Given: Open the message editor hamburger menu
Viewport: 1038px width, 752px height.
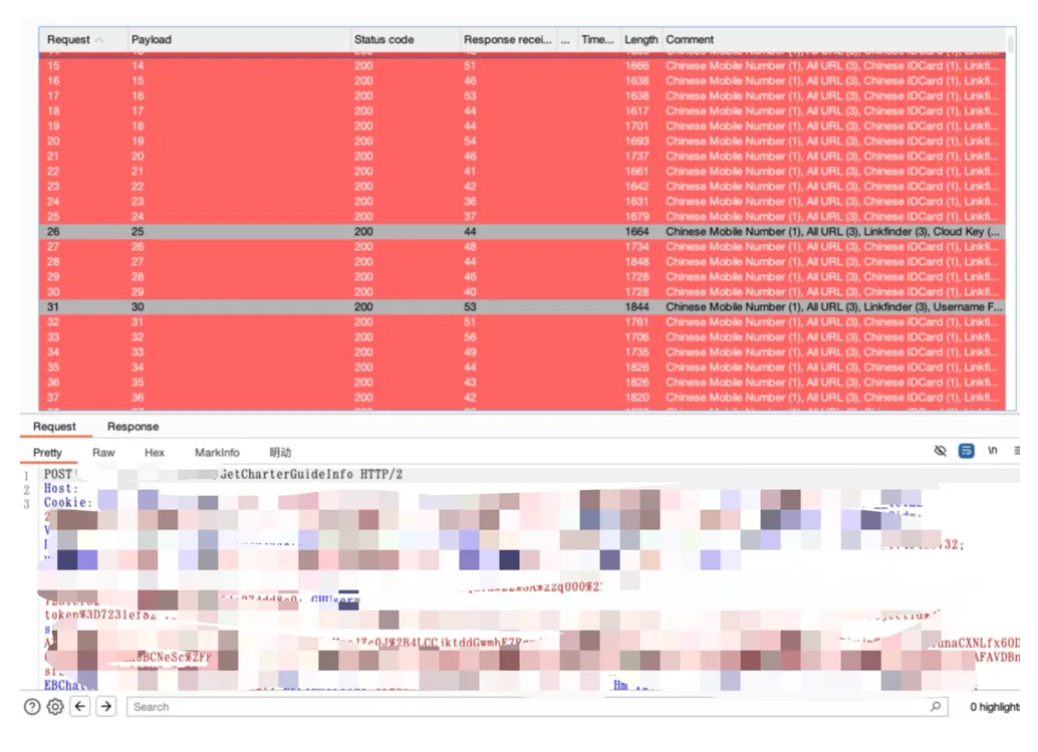Looking at the screenshot, I should tap(1017, 451).
